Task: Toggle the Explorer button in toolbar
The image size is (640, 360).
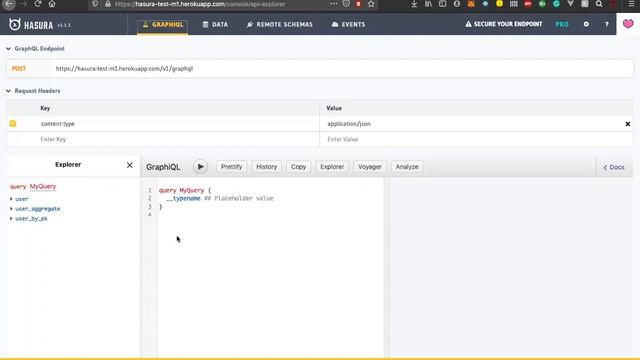Action: (332, 167)
